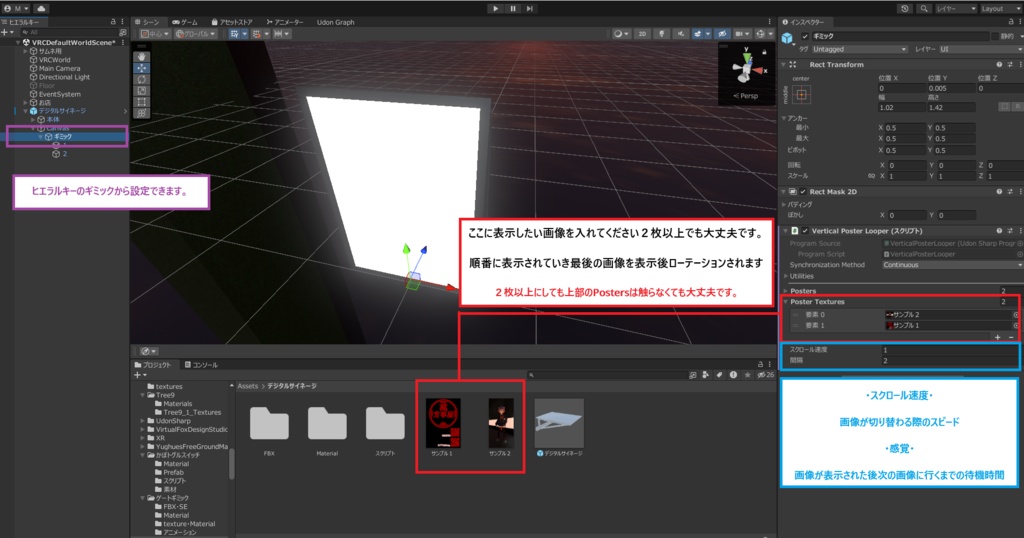Click the Pause button
Viewport: 1024px width, 538px height.
pos(513,8)
